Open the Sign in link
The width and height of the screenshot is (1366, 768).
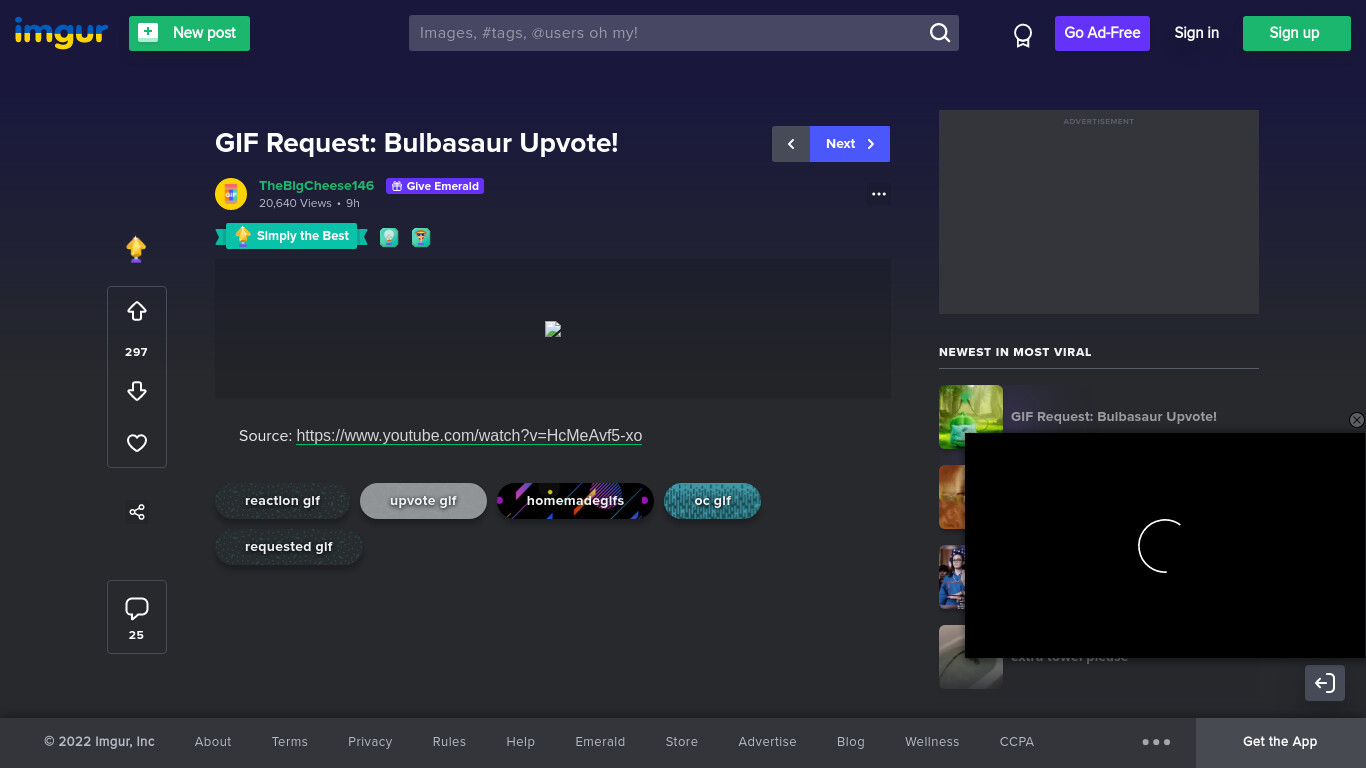click(1196, 33)
